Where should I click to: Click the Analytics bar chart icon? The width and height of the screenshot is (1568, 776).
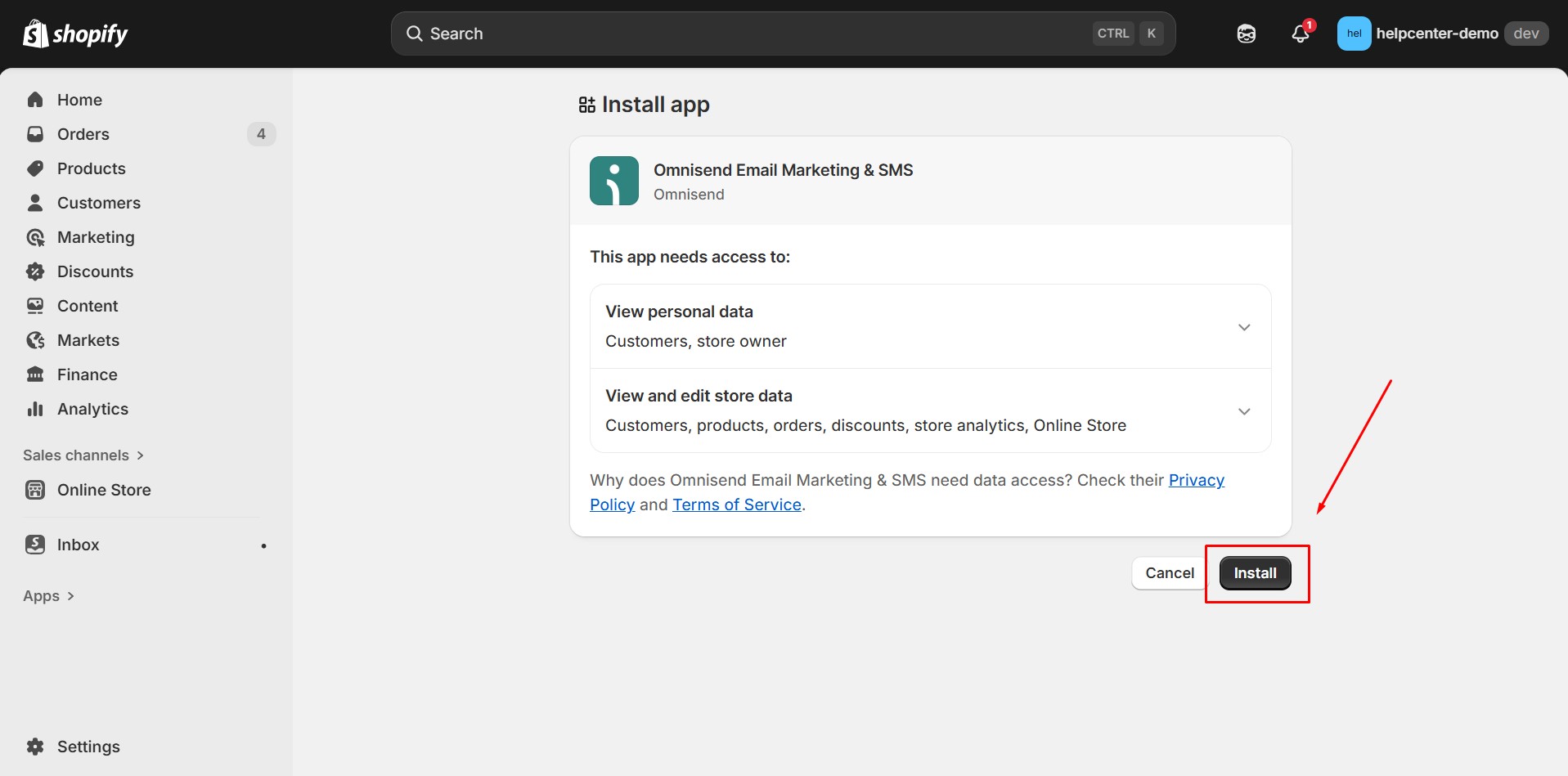point(35,409)
